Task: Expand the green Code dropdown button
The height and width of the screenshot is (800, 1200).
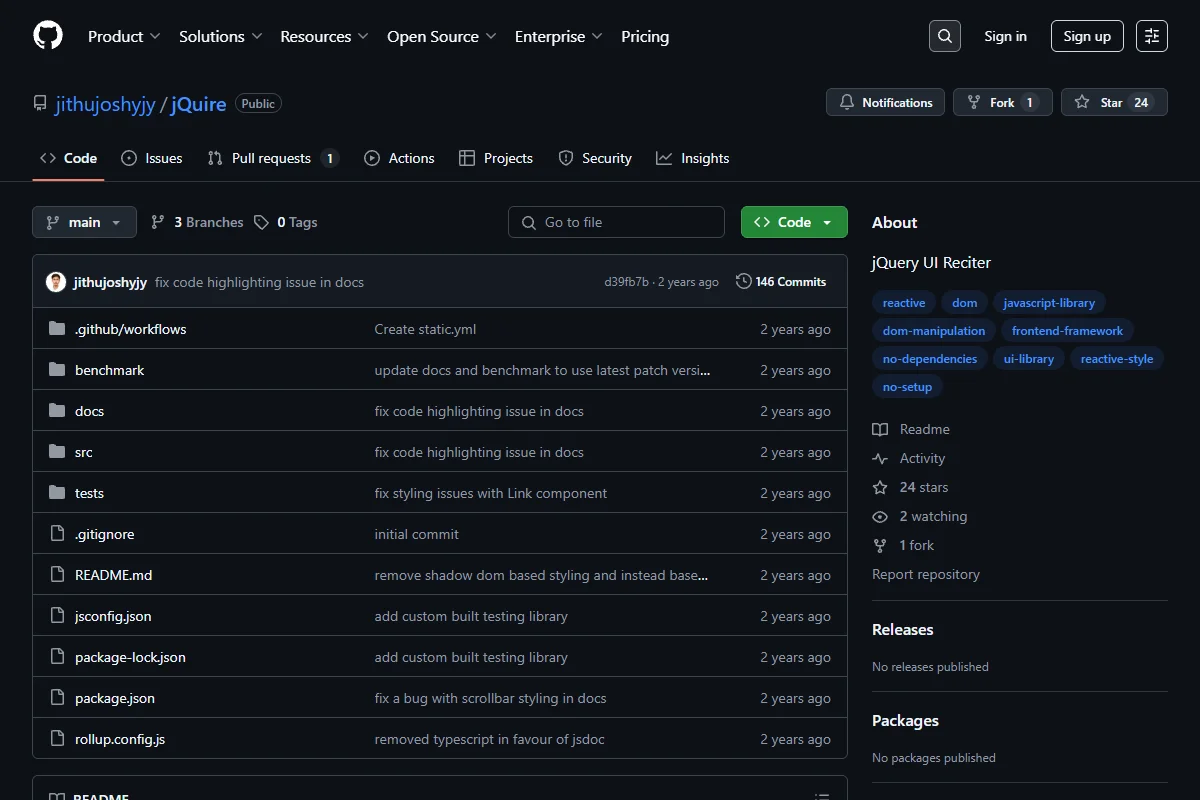Action: [794, 222]
